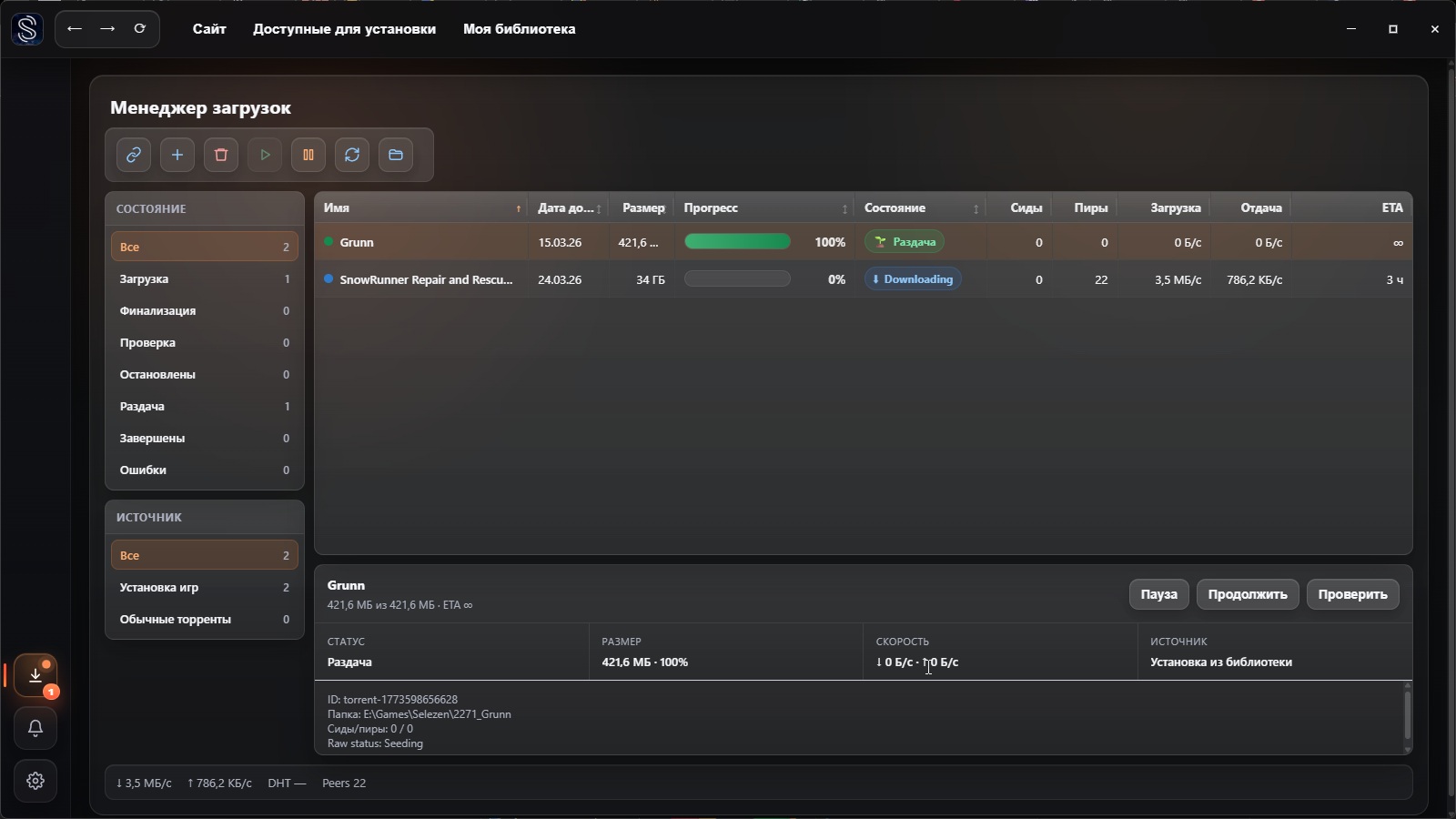The image size is (1456, 819).
Task: Delete selected download with trash icon
Action: [x=221, y=155]
